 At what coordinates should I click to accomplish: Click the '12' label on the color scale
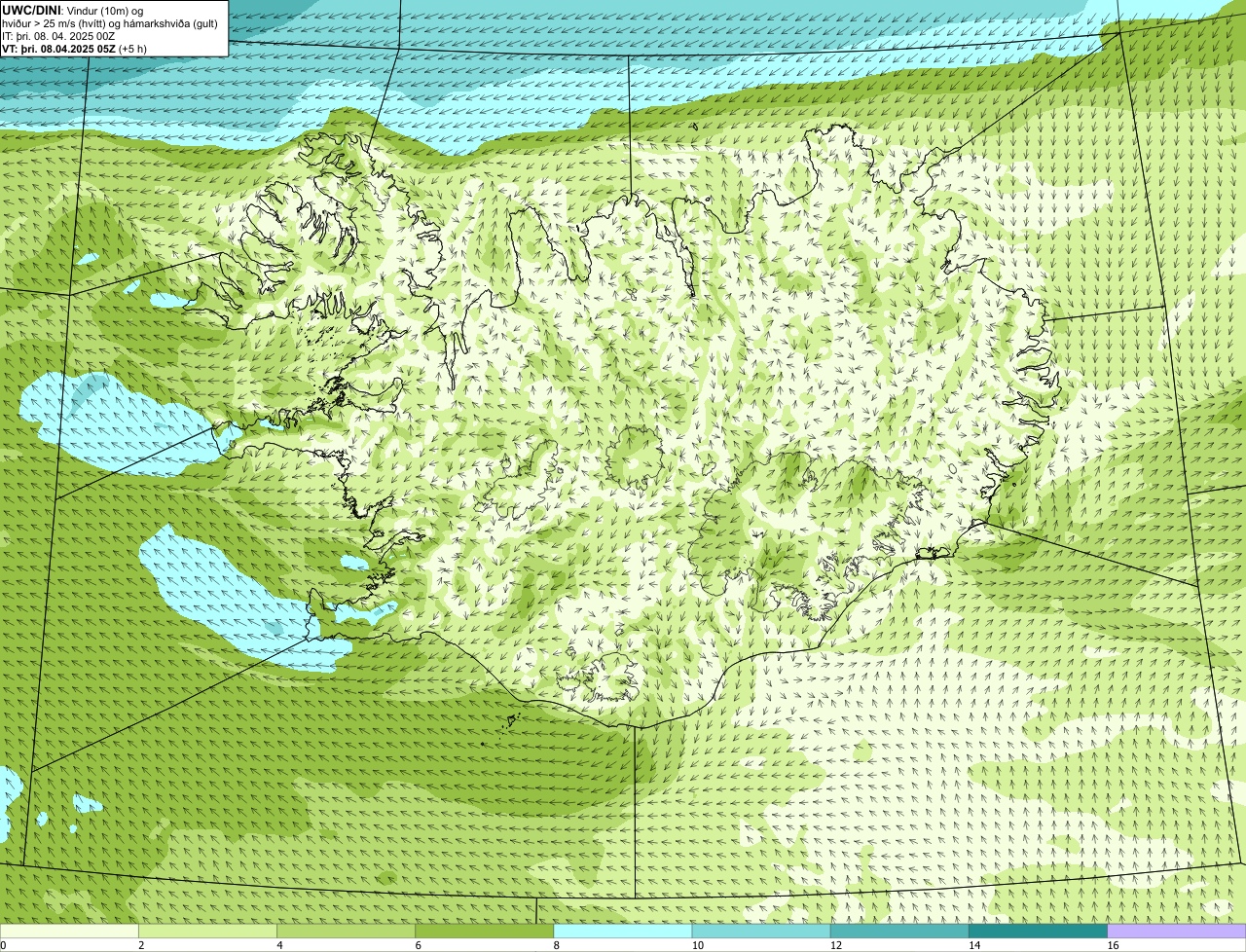click(835, 945)
